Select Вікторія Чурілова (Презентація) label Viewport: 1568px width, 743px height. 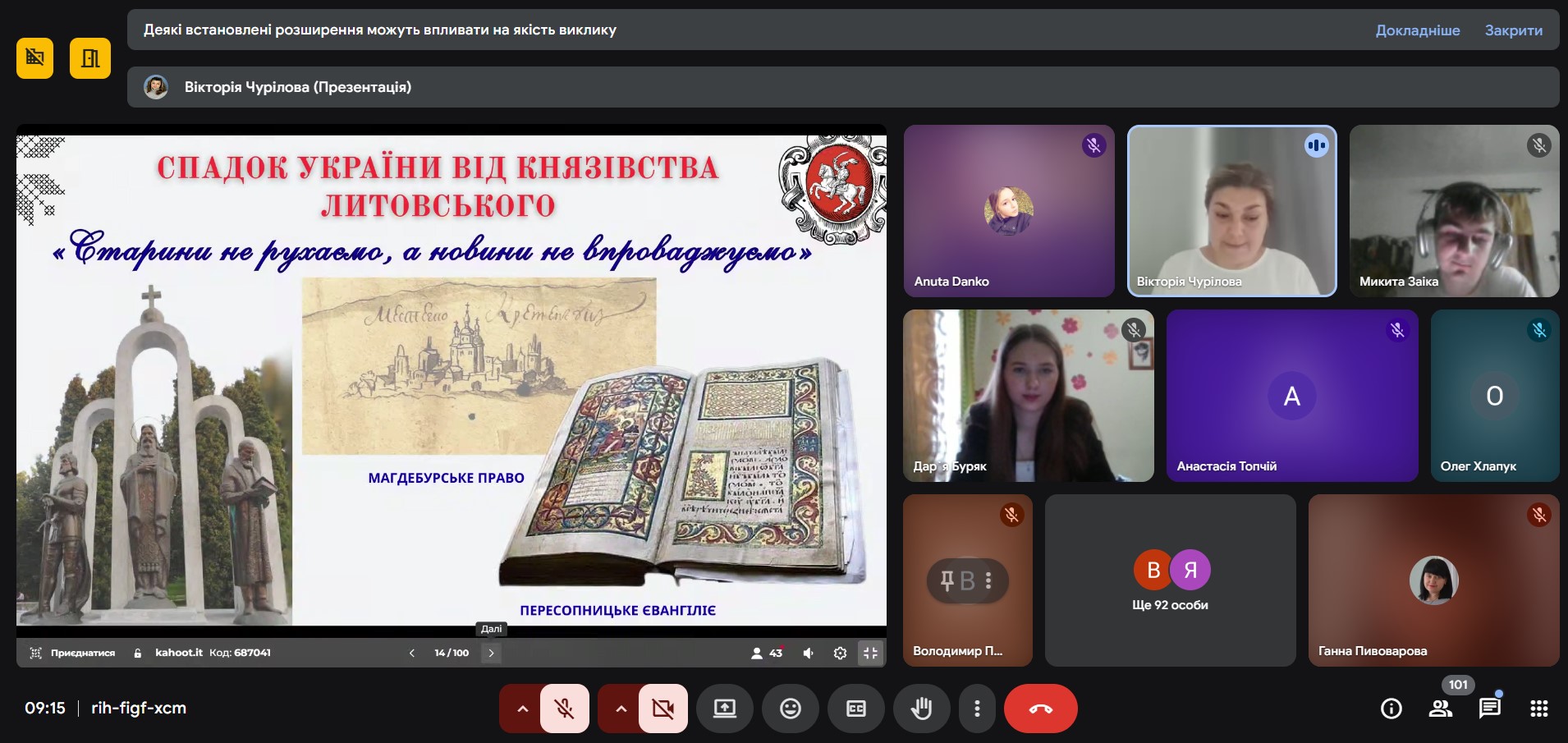tap(298, 87)
